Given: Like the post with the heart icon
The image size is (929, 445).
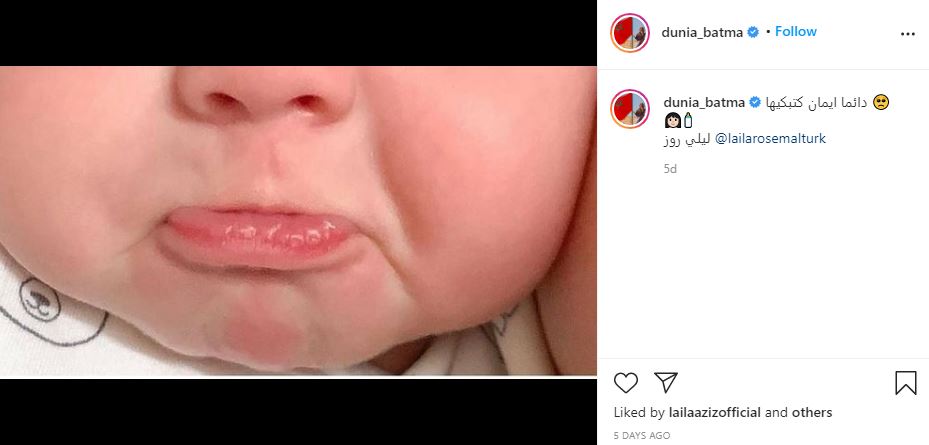Looking at the screenshot, I should tap(626, 382).
